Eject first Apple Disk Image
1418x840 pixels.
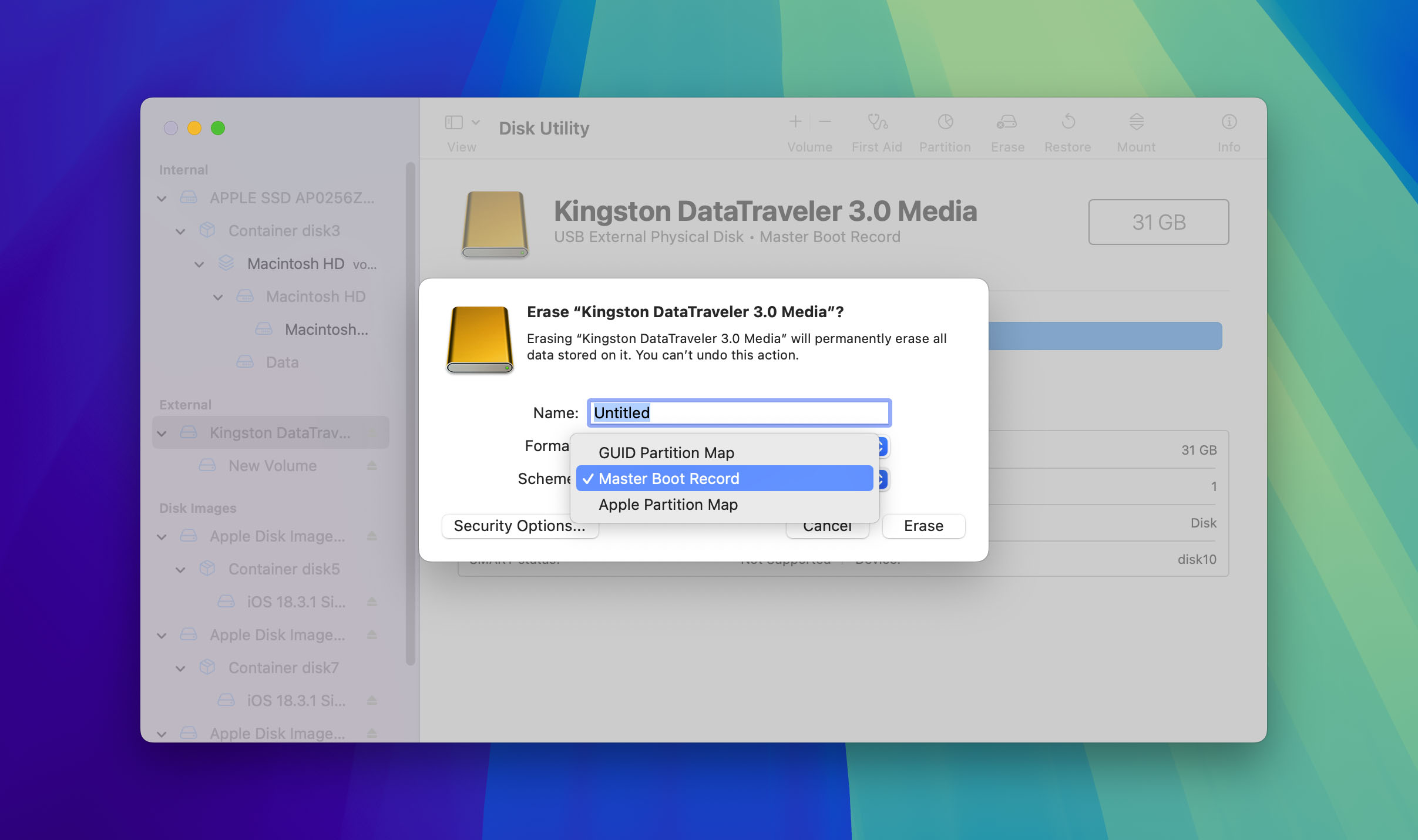[372, 536]
